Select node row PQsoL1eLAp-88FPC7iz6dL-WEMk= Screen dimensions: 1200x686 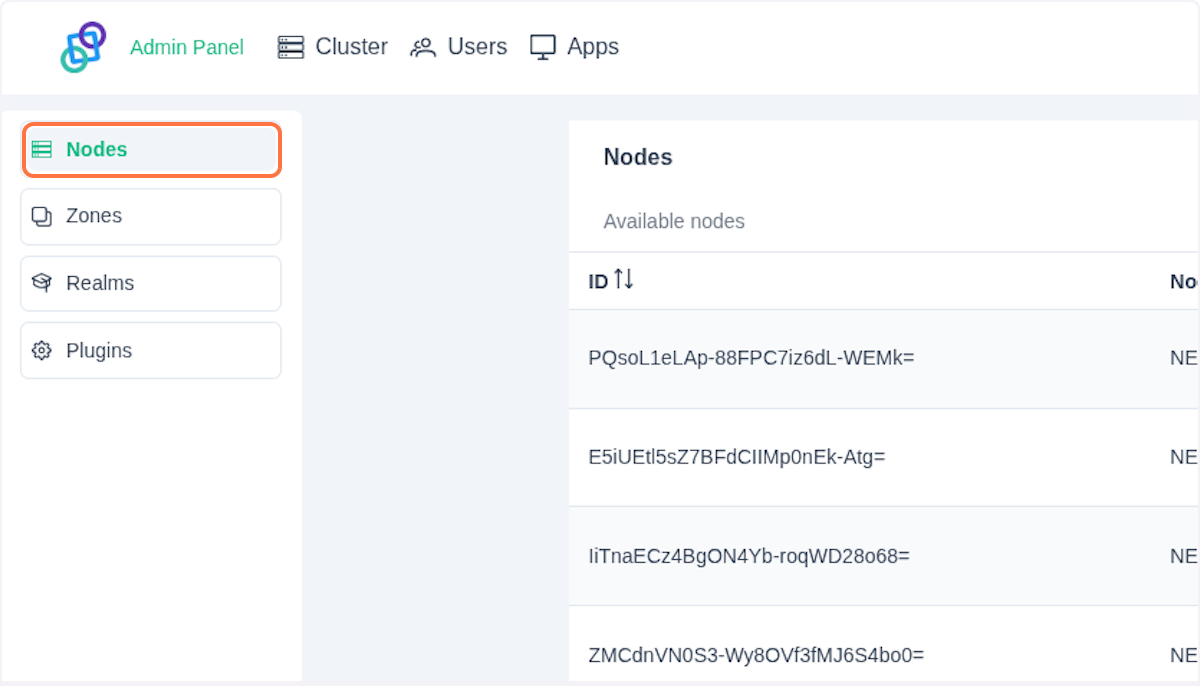(x=751, y=359)
